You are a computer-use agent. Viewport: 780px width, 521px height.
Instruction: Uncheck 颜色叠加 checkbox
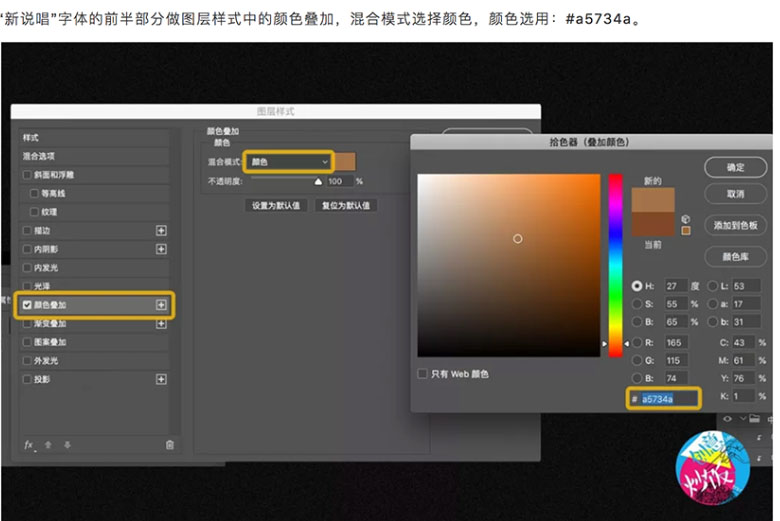pos(27,305)
